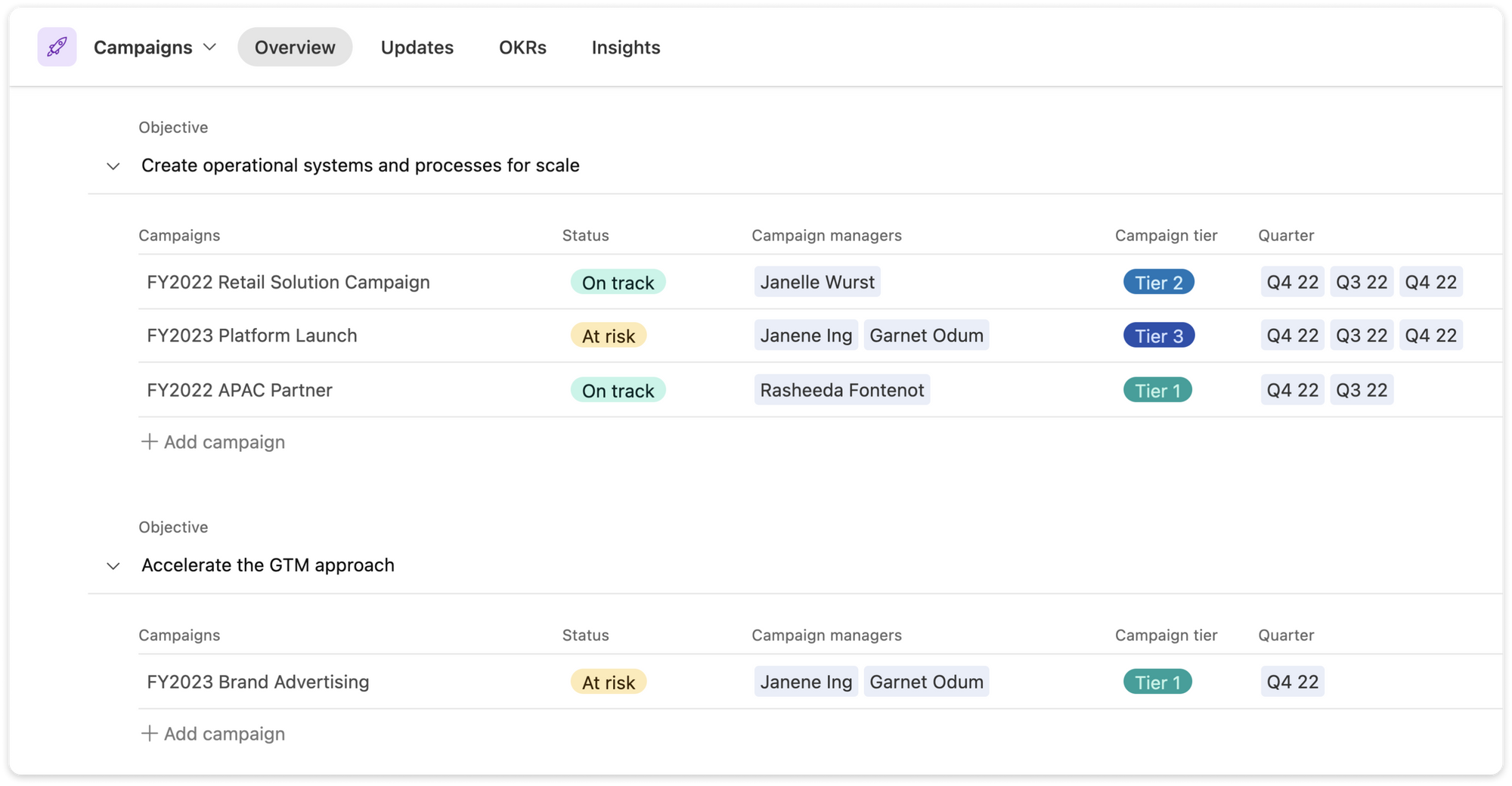
Task: Select the Tier 2 badge for Retail Solution
Action: (x=1158, y=282)
